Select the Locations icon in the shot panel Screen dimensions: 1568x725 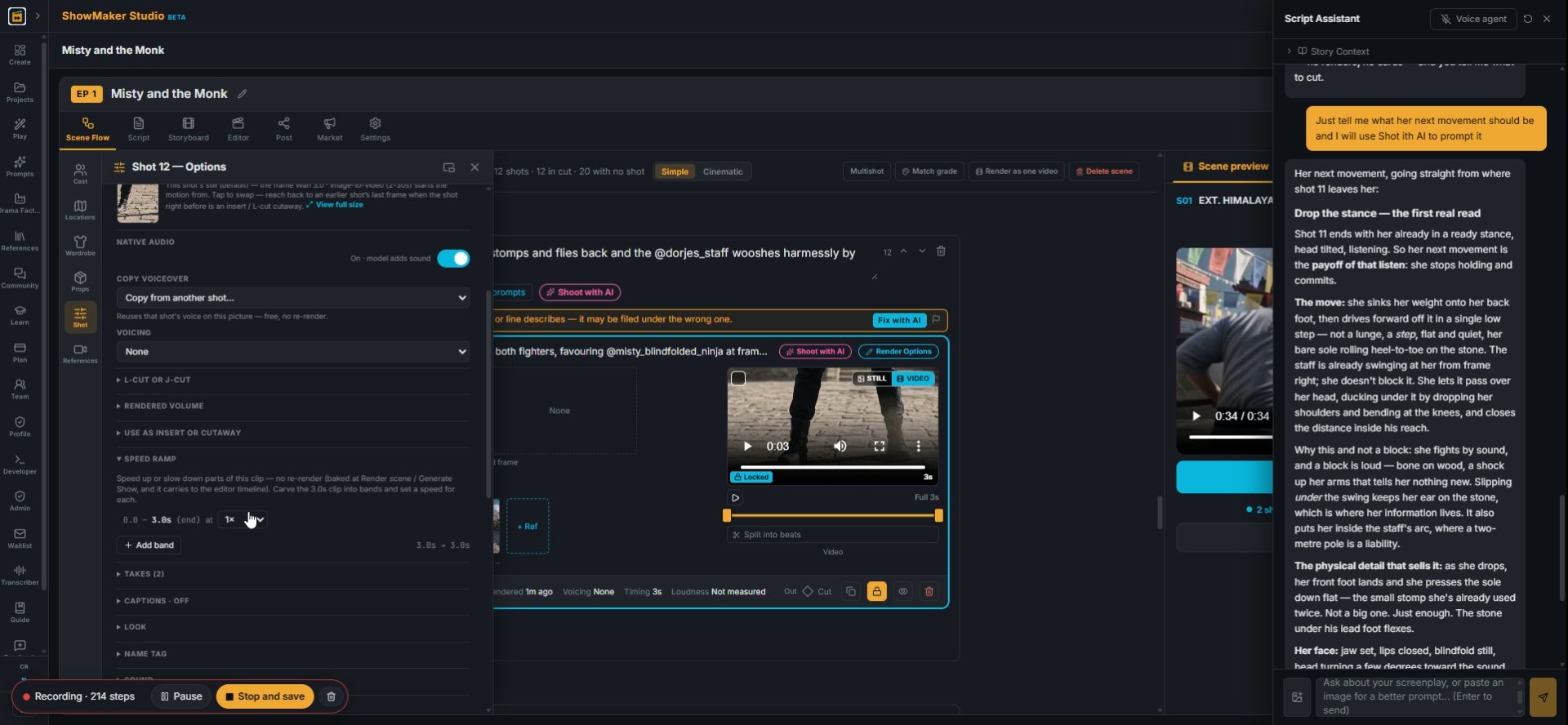[80, 210]
